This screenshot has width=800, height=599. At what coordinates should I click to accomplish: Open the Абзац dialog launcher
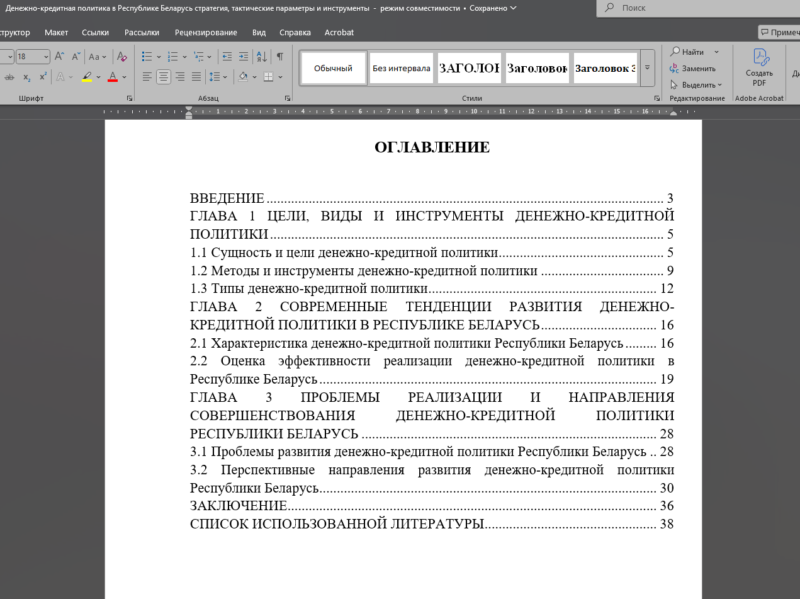[x=288, y=98]
